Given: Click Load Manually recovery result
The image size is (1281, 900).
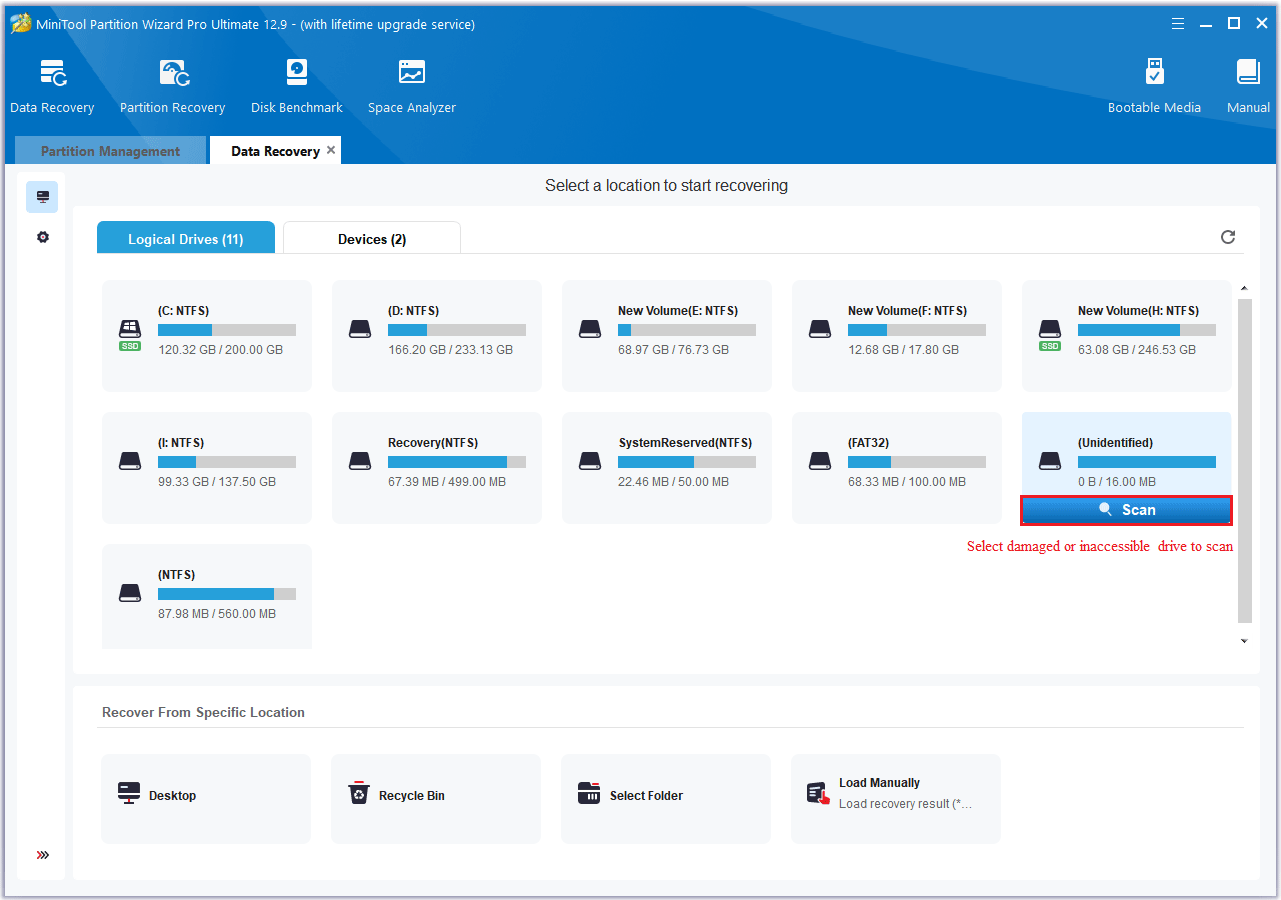Looking at the screenshot, I should (x=896, y=799).
